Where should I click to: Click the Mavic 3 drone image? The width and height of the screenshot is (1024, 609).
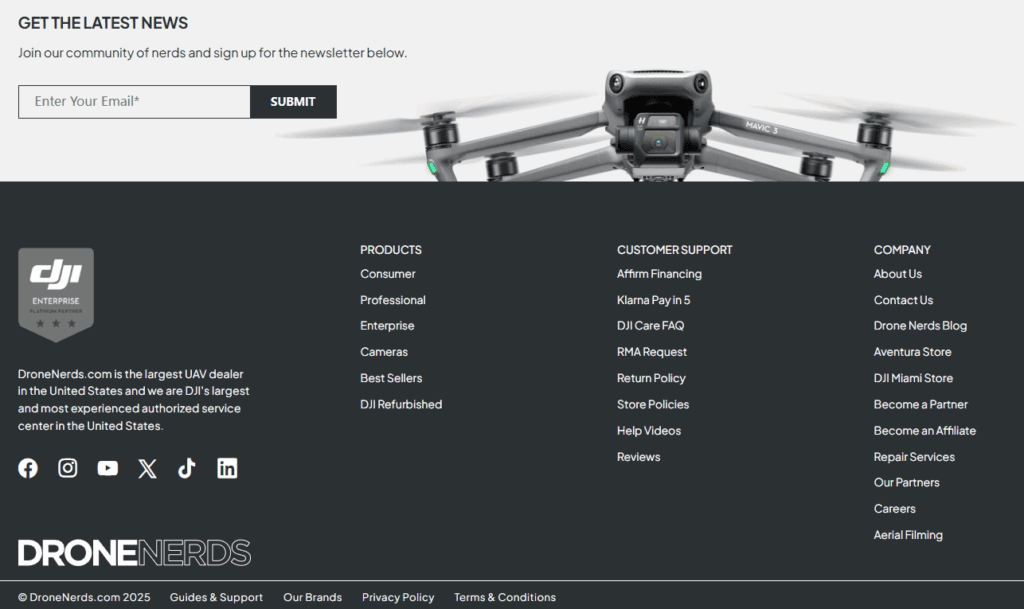tap(655, 130)
